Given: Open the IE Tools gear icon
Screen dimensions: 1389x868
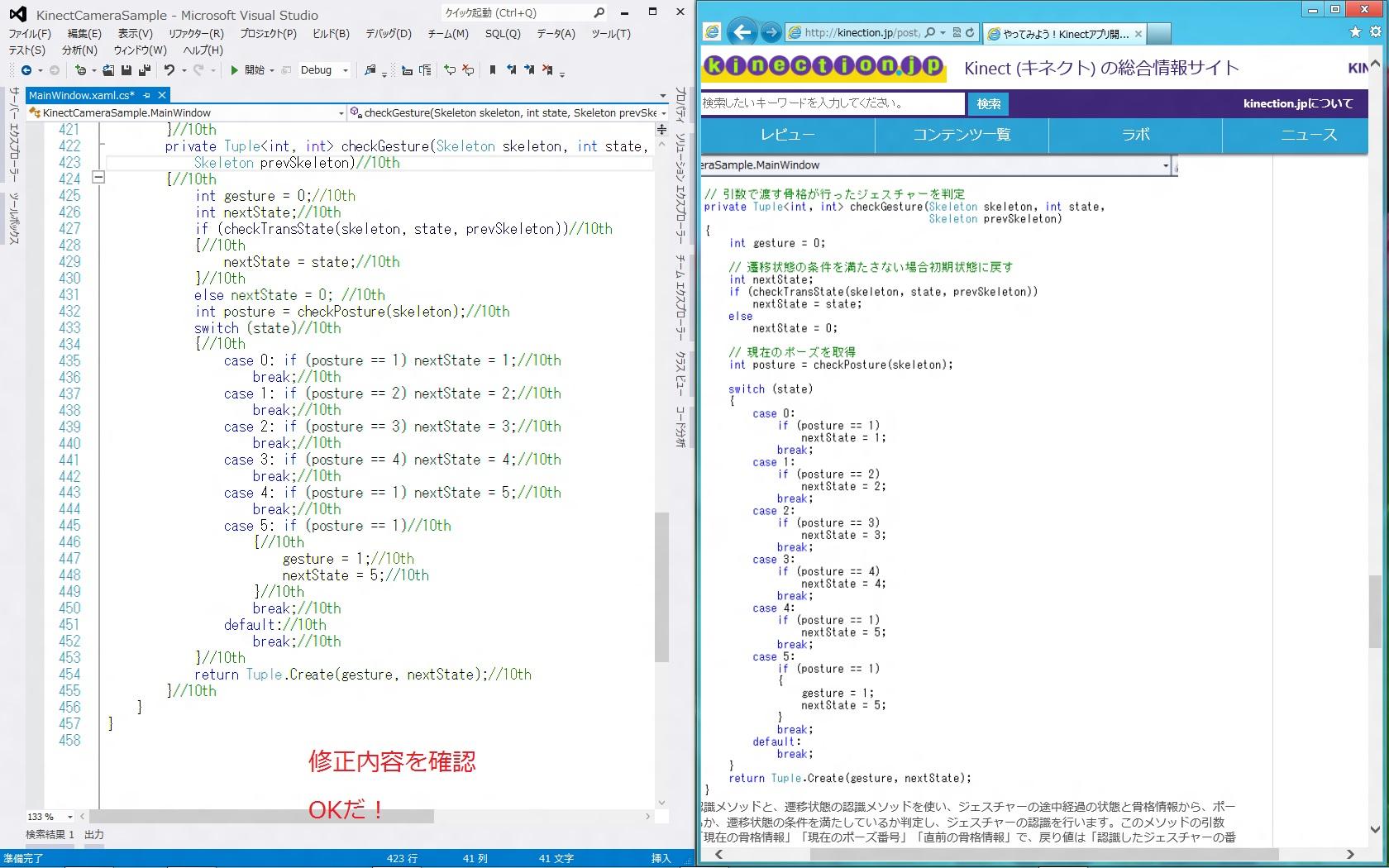Looking at the screenshot, I should click(x=1376, y=32).
